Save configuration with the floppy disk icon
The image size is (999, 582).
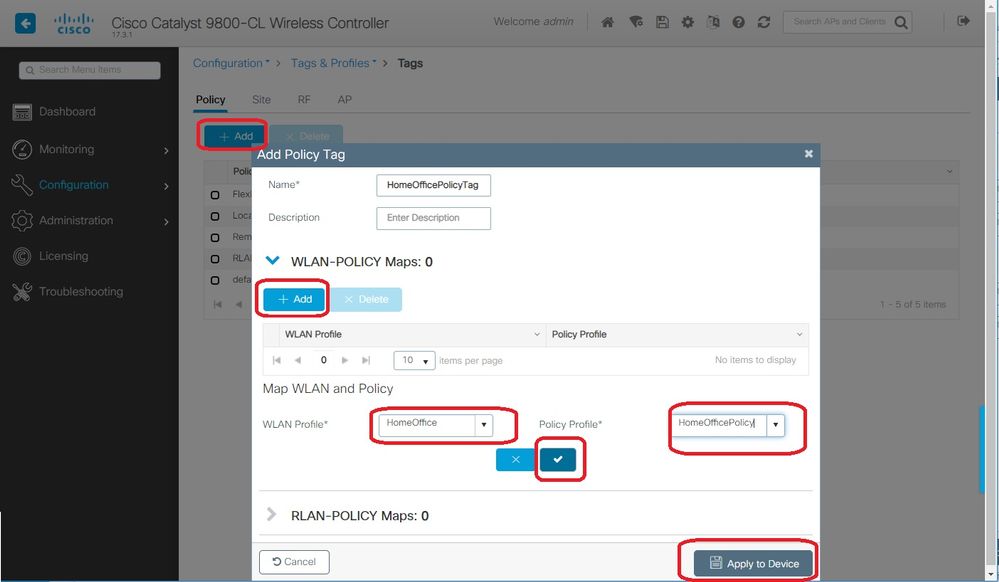(662, 22)
